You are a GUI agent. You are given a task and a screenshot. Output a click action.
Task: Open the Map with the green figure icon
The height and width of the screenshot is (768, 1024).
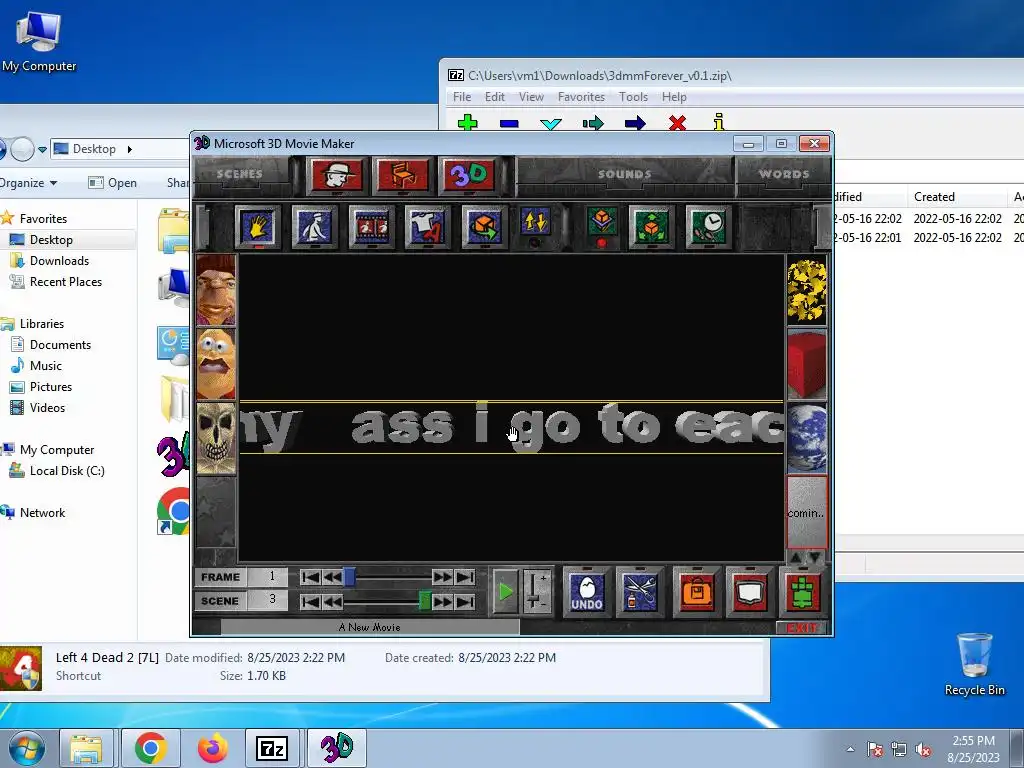point(804,592)
